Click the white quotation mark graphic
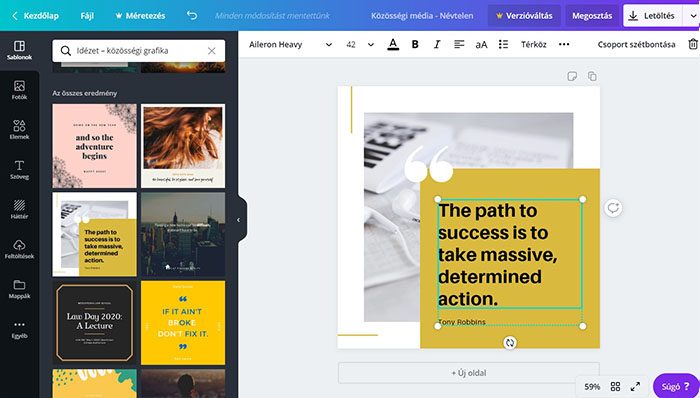700x398 pixels. click(429, 164)
